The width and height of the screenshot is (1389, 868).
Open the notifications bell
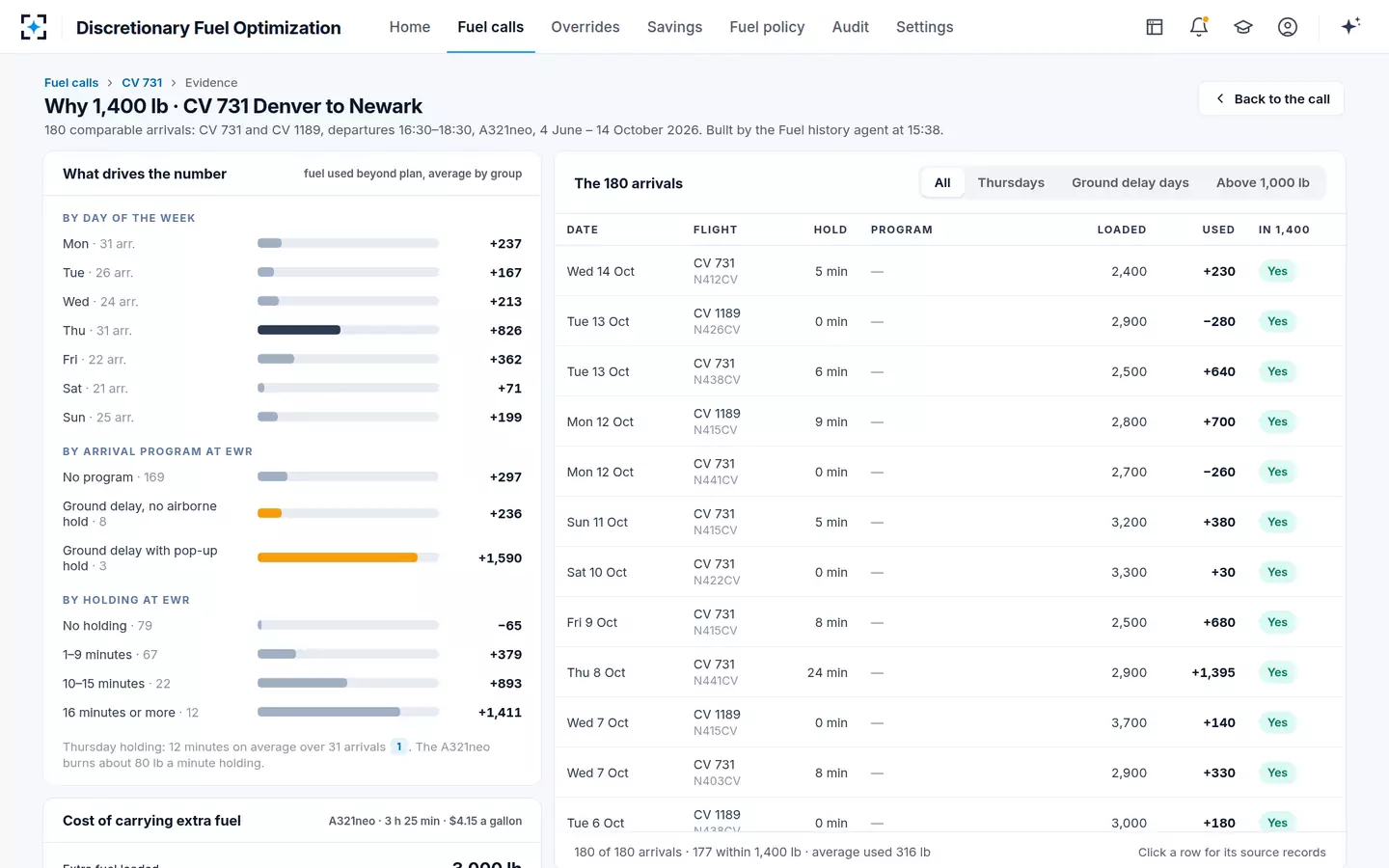tap(1199, 27)
